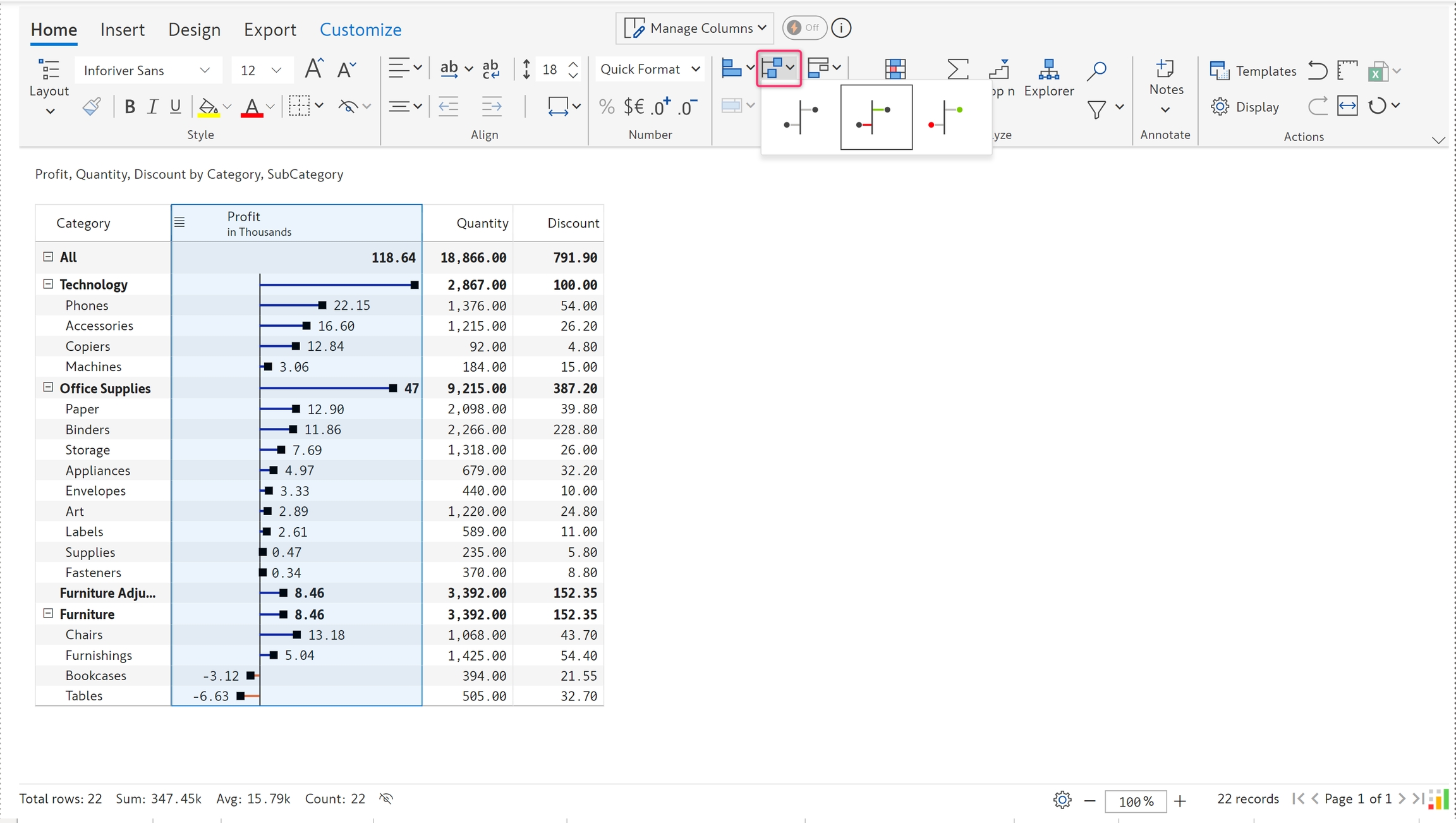The width and height of the screenshot is (1456, 823).
Task: Toggle italic formatting
Action: (152, 107)
